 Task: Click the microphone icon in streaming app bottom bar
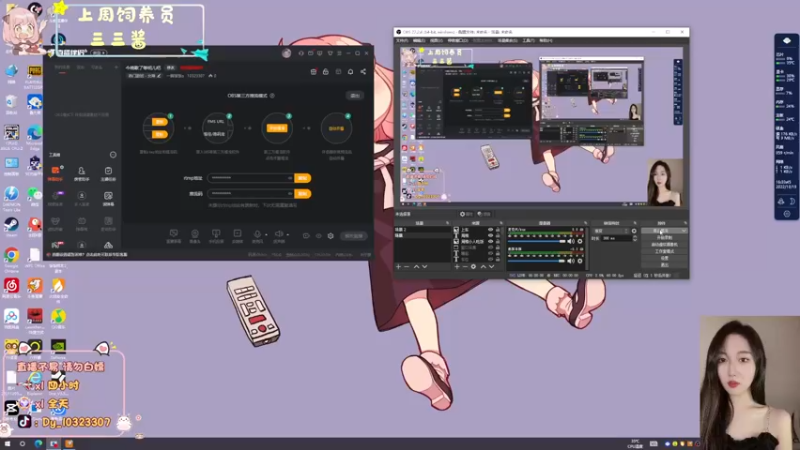pos(257,234)
